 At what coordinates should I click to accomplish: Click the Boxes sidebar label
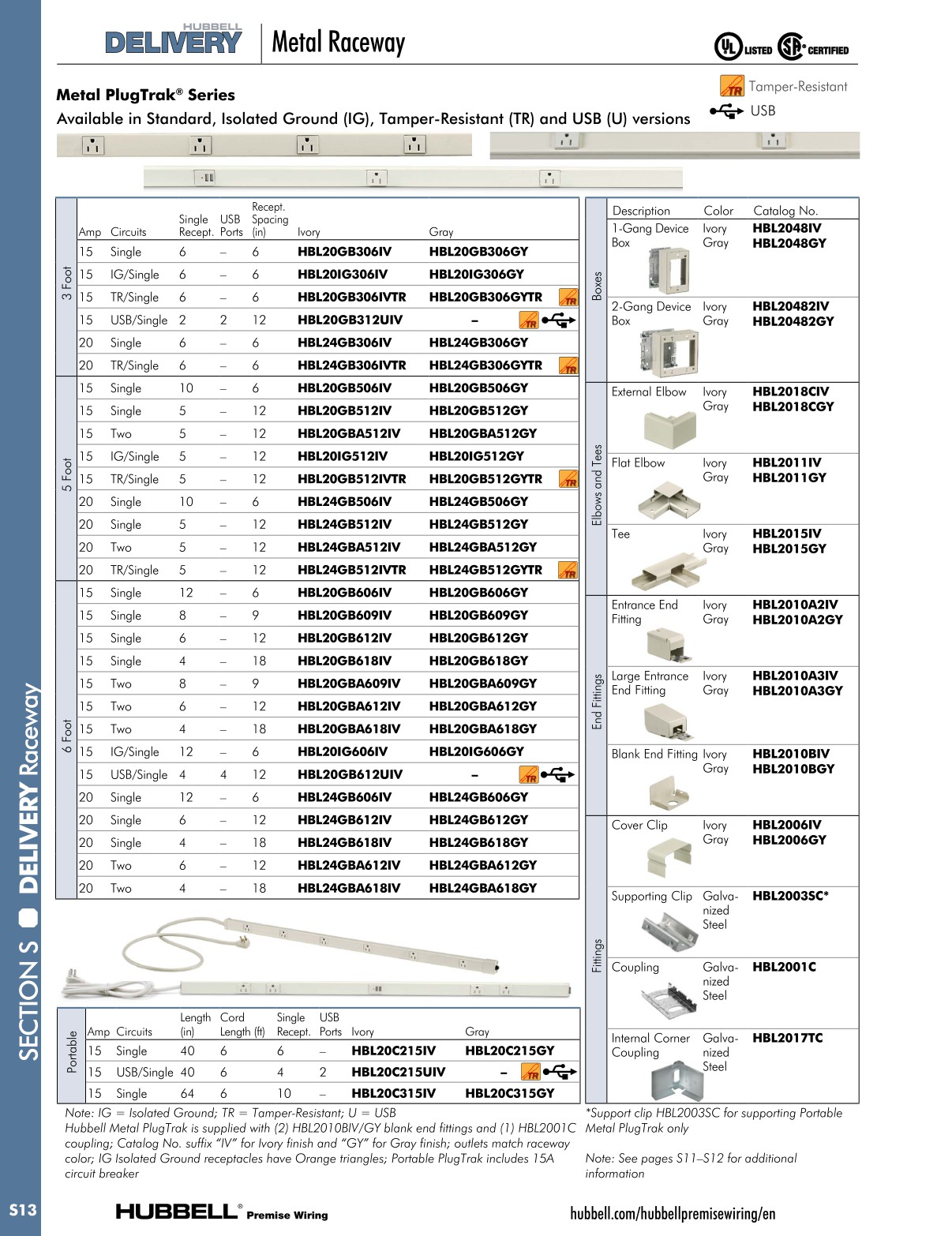(598, 284)
